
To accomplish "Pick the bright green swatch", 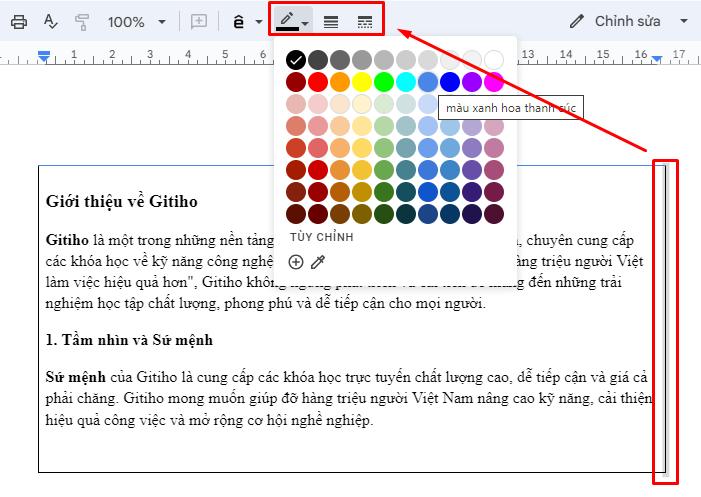I will (x=384, y=82).
